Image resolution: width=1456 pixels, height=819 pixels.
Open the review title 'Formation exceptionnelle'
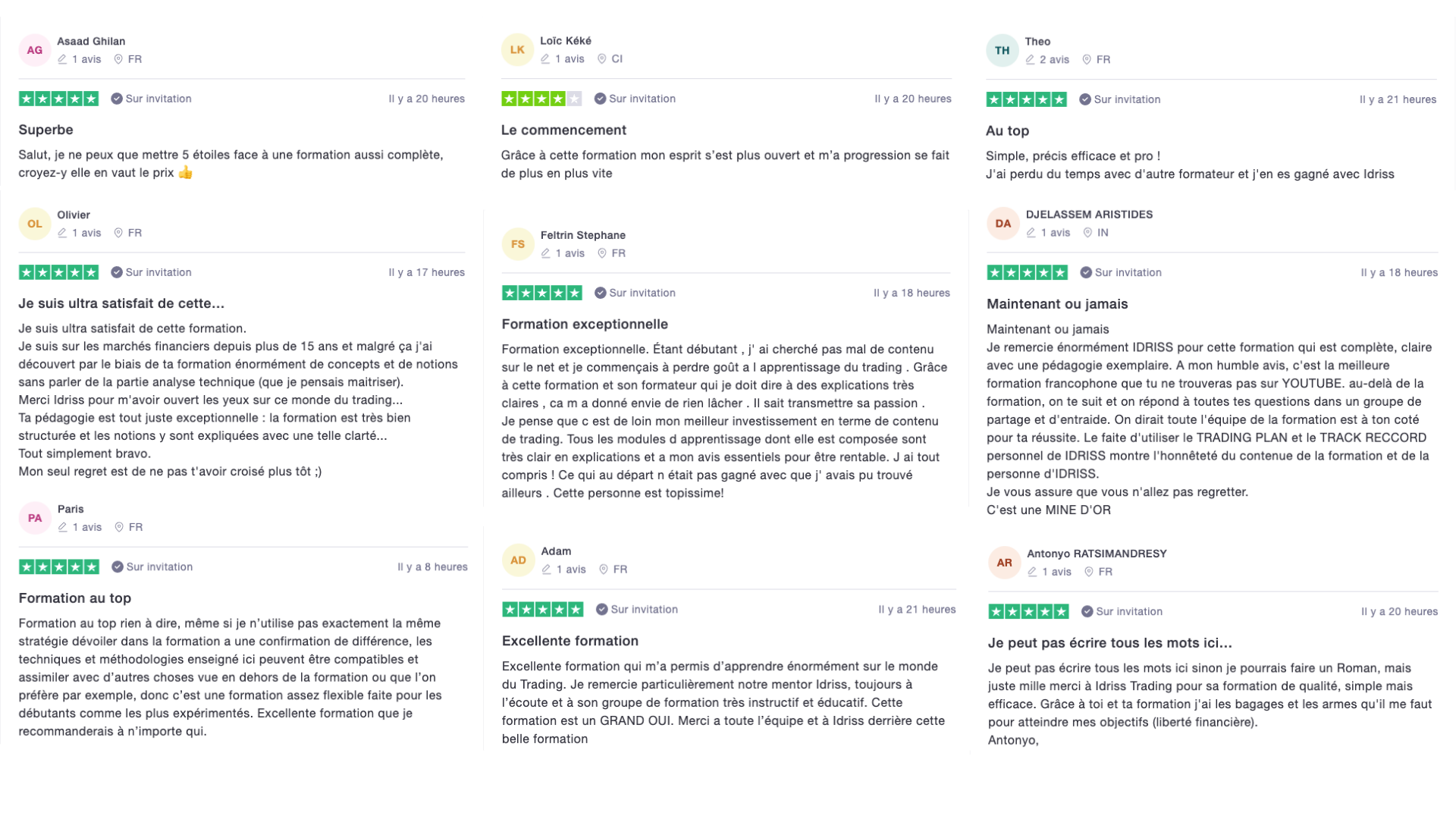(x=585, y=325)
